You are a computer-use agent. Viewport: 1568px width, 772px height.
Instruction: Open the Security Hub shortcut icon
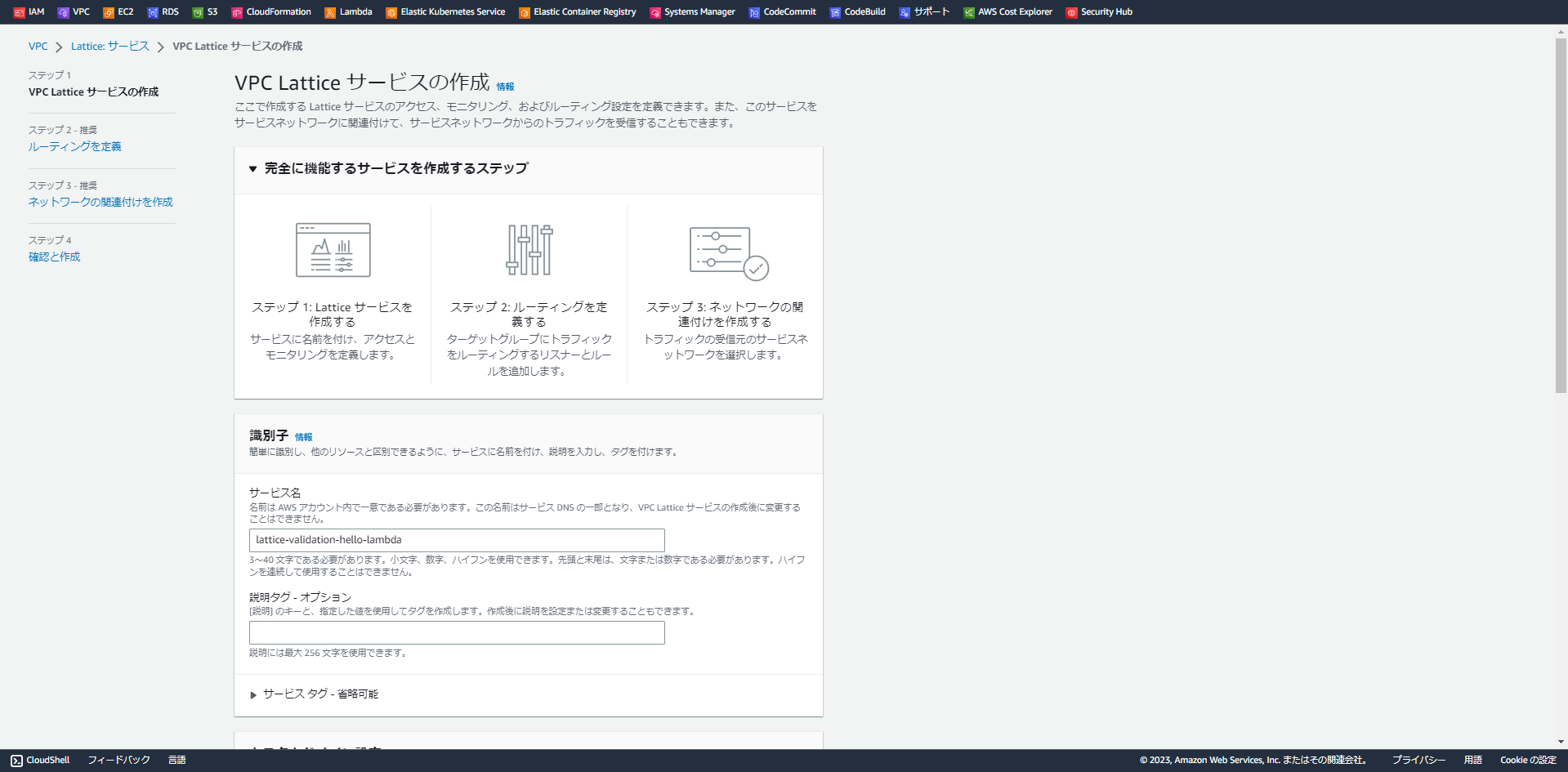click(x=1072, y=12)
